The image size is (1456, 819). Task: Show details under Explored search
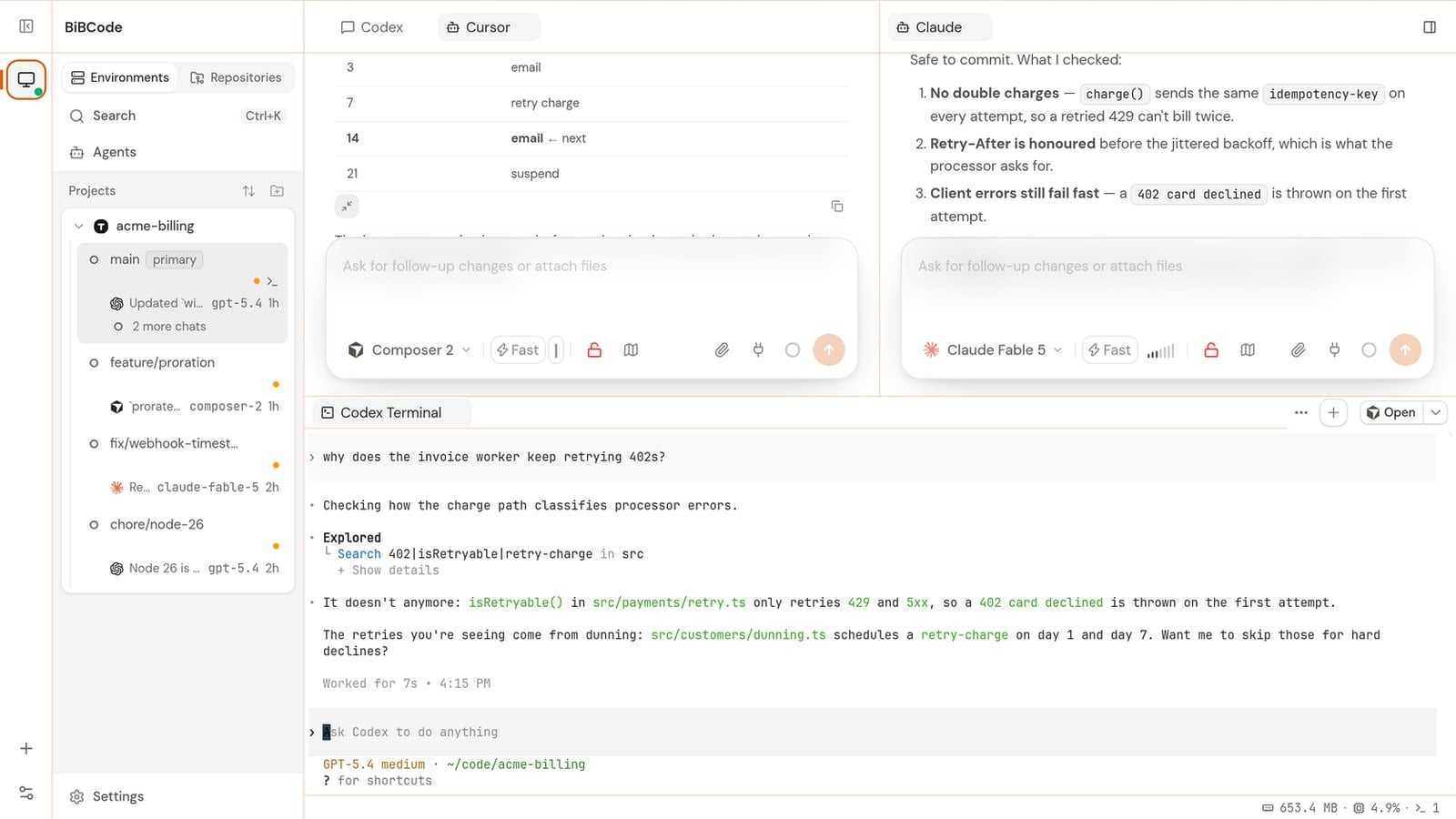coord(389,571)
